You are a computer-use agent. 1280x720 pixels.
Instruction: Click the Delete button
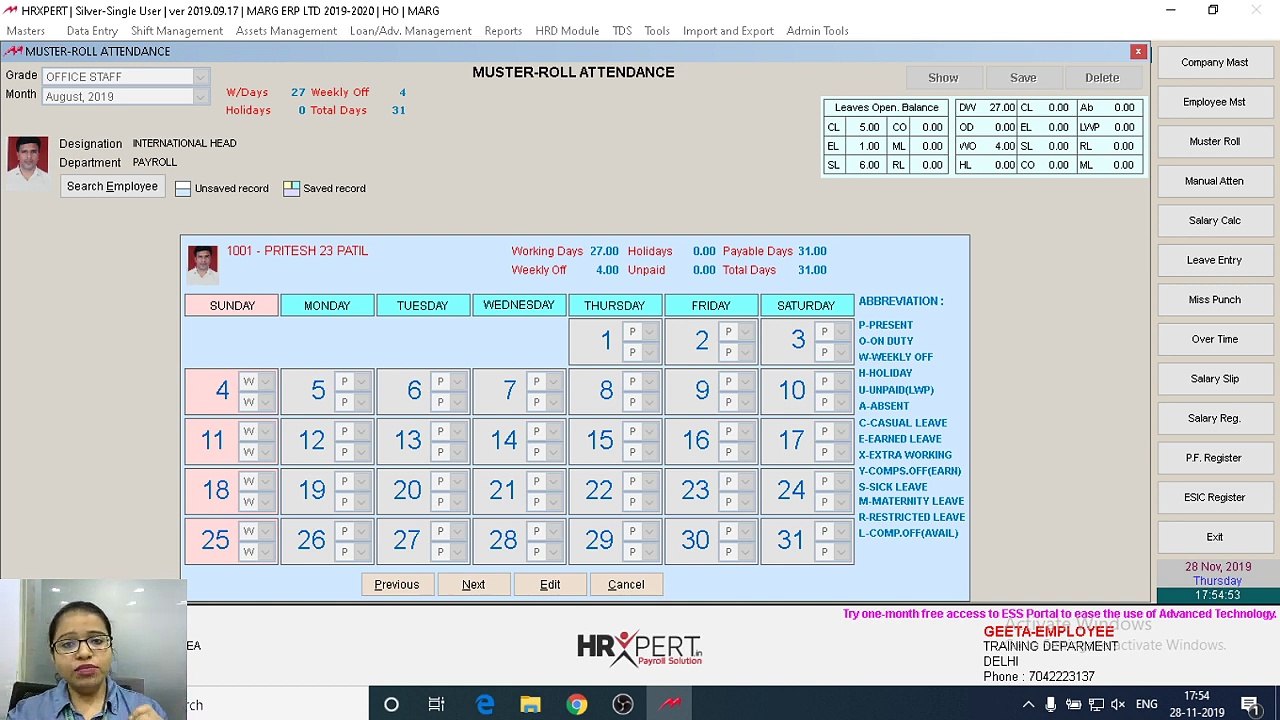click(x=1102, y=78)
